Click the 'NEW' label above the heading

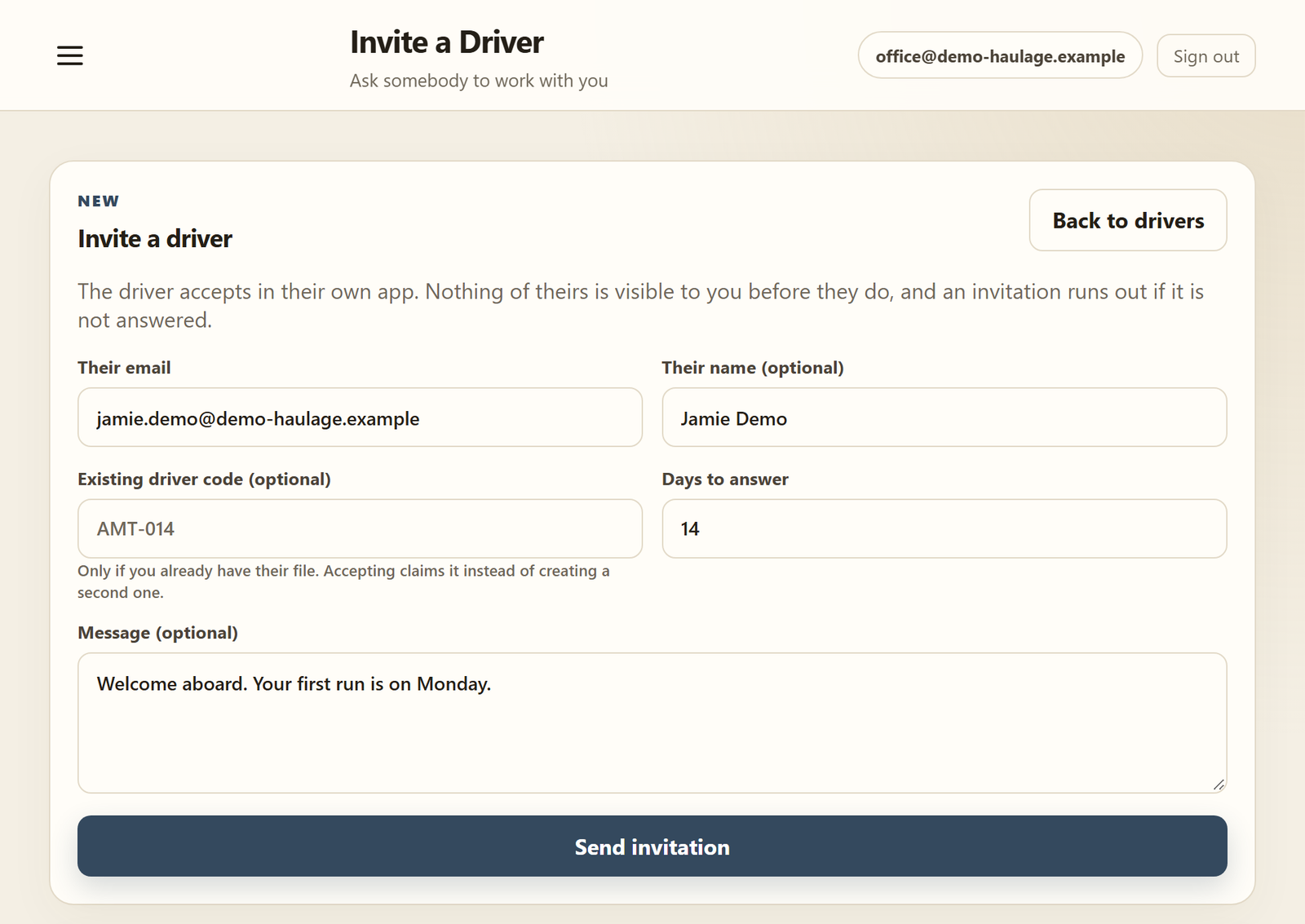[x=99, y=201]
